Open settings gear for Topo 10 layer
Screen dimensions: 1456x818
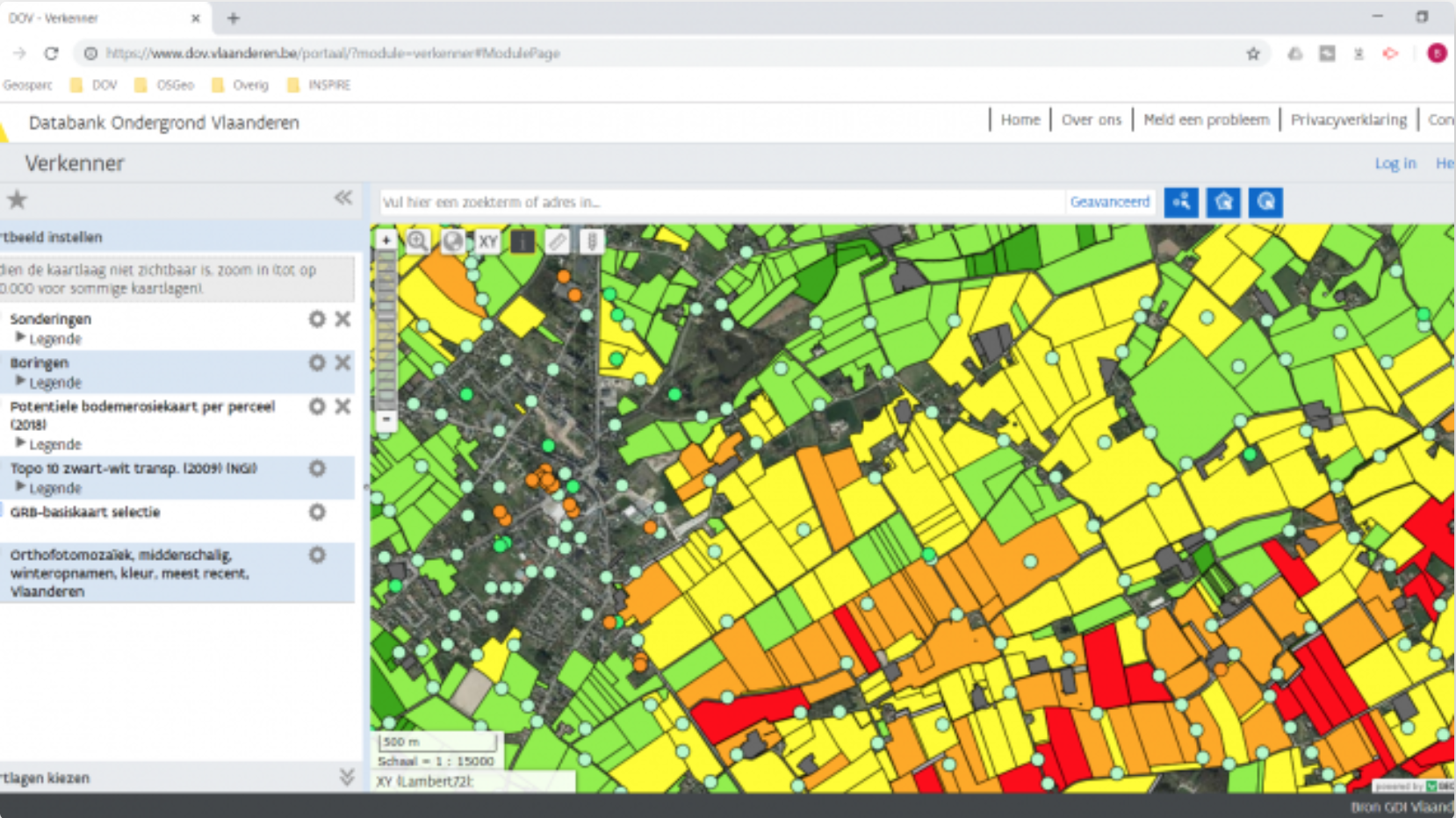(x=317, y=469)
